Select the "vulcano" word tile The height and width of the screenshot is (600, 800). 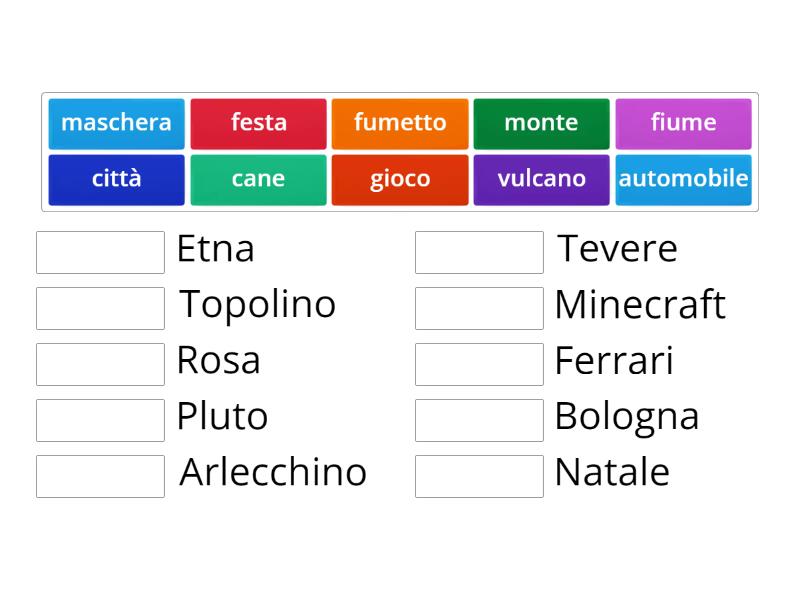pyautogui.click(x=541, y=179)
